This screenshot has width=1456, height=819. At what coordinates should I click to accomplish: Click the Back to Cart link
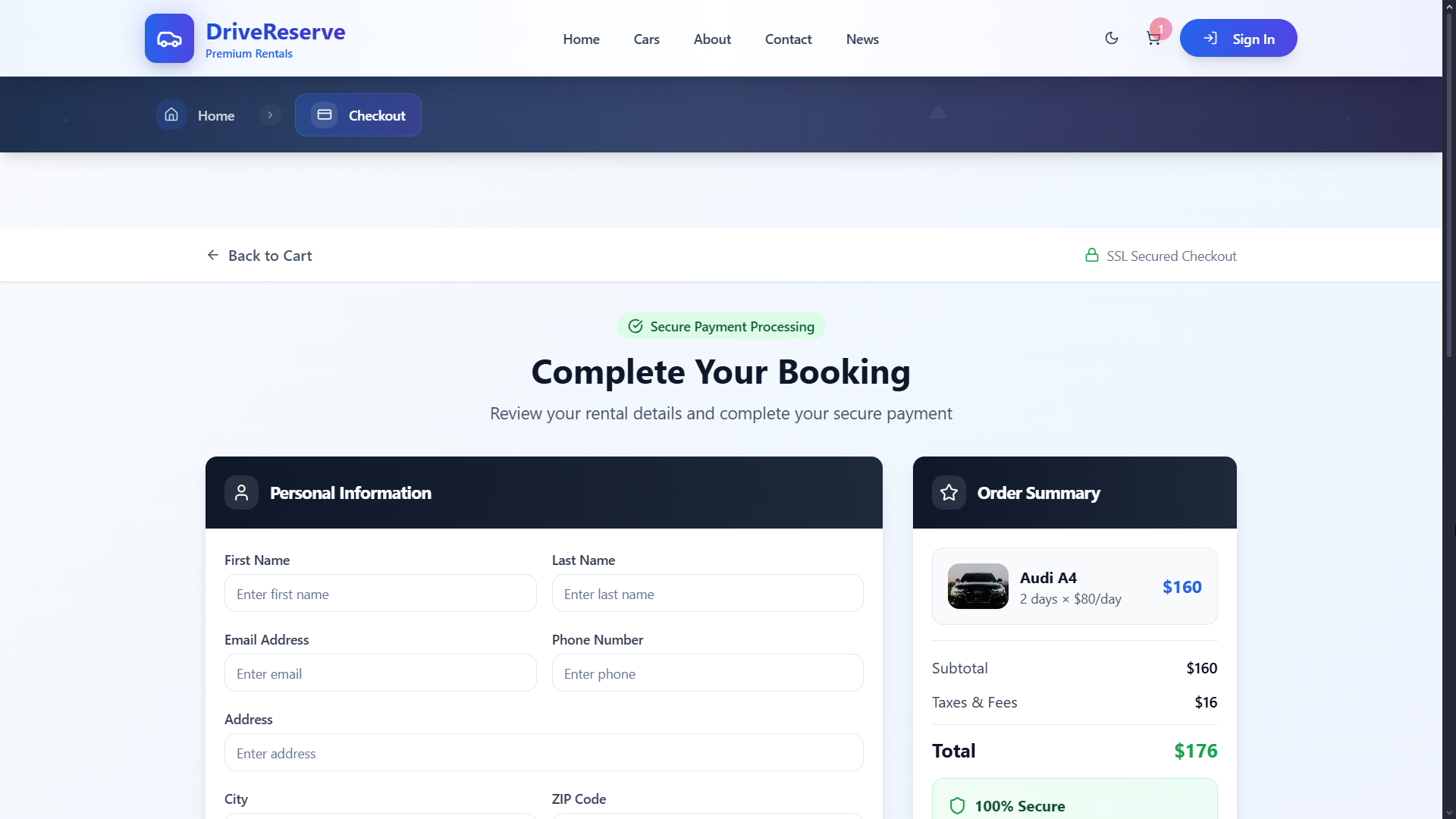pyautogui.click(x=259, y=256)
